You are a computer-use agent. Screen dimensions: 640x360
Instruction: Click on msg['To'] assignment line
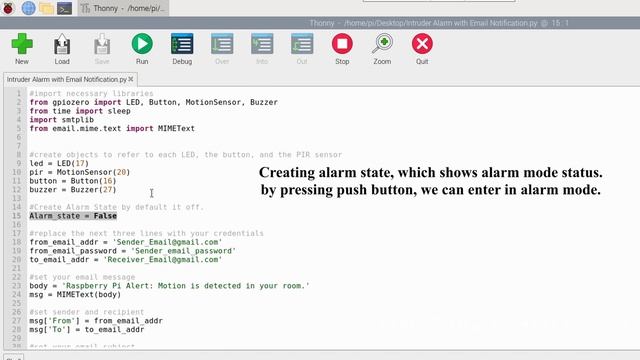(87, 330)
